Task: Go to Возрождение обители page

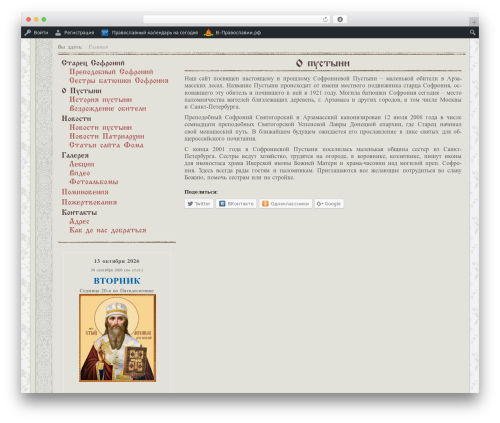Action: click(108, 109)
